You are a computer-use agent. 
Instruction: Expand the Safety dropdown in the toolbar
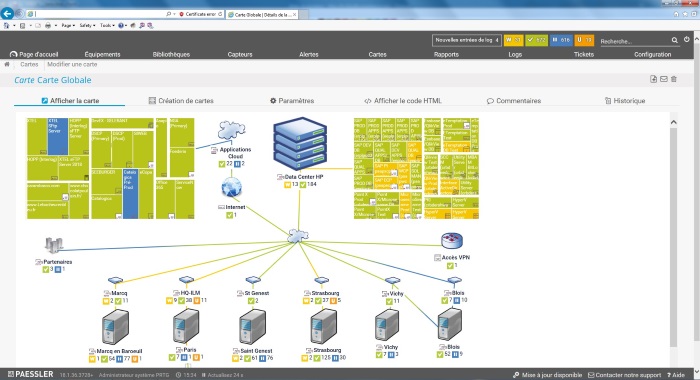coord(87,25)
